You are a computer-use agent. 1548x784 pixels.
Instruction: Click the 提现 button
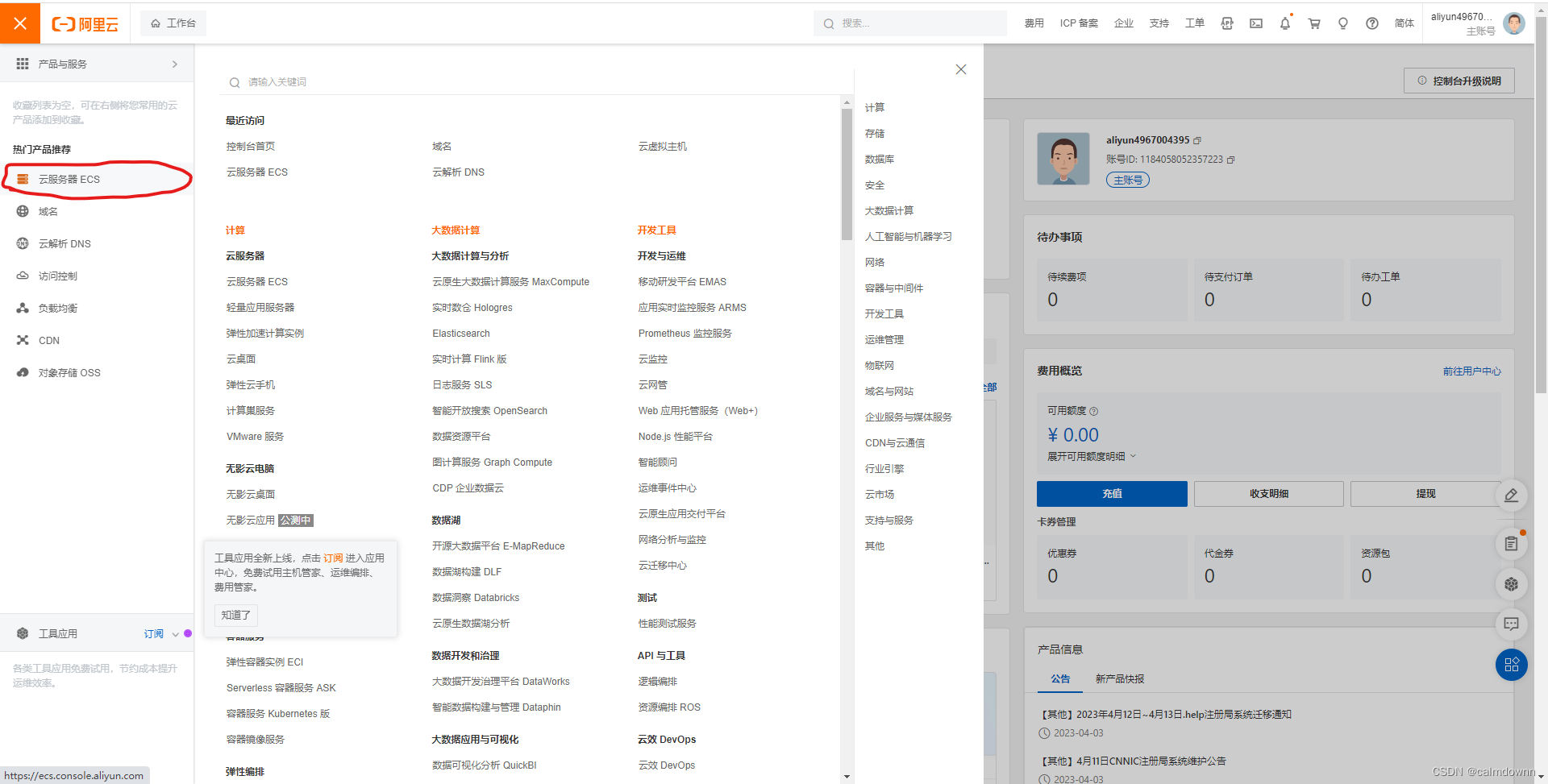pyautogui.click(x=1425, y=494)
